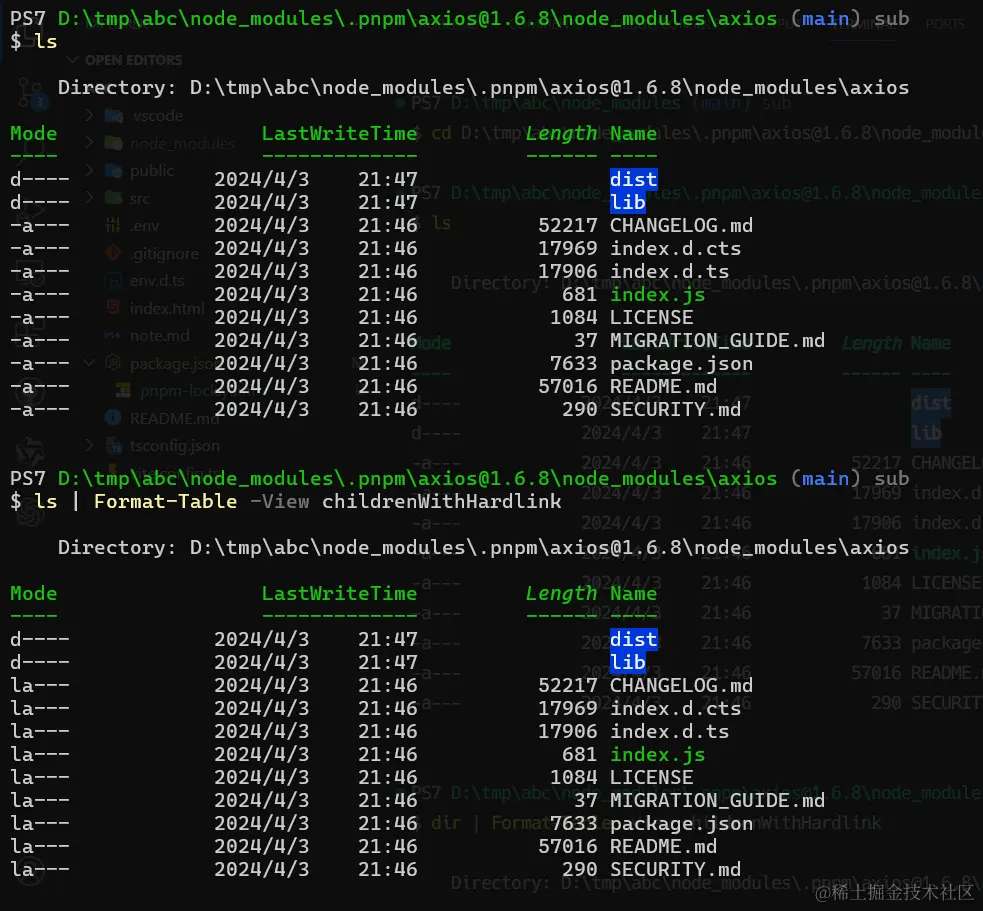Click 'CHANGELOG.md' in the Format-Table listing
Image resolution: width=983 pixels, height=911 pixels.
pos(681,685)
